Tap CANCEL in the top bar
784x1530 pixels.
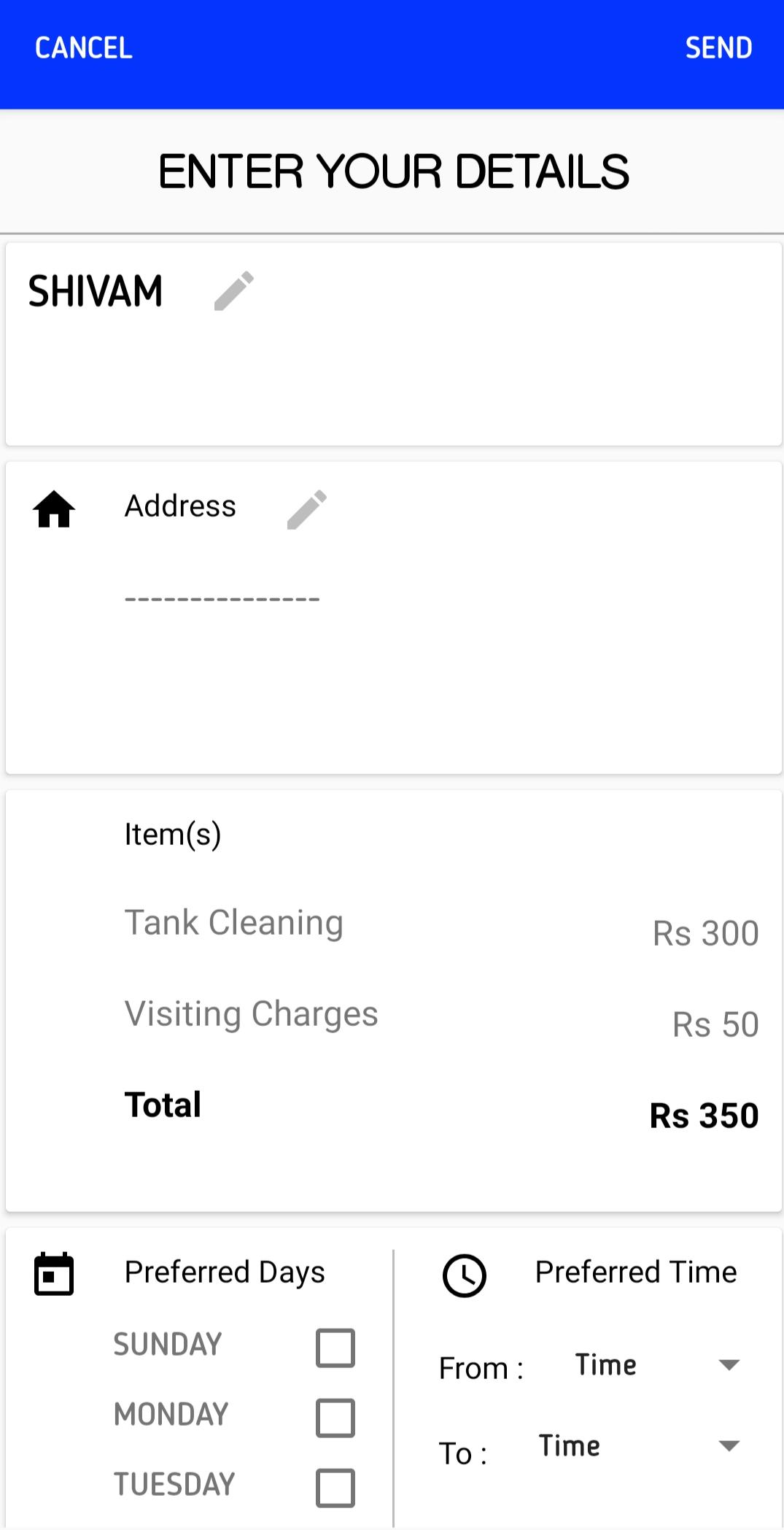tap(84, 48)
